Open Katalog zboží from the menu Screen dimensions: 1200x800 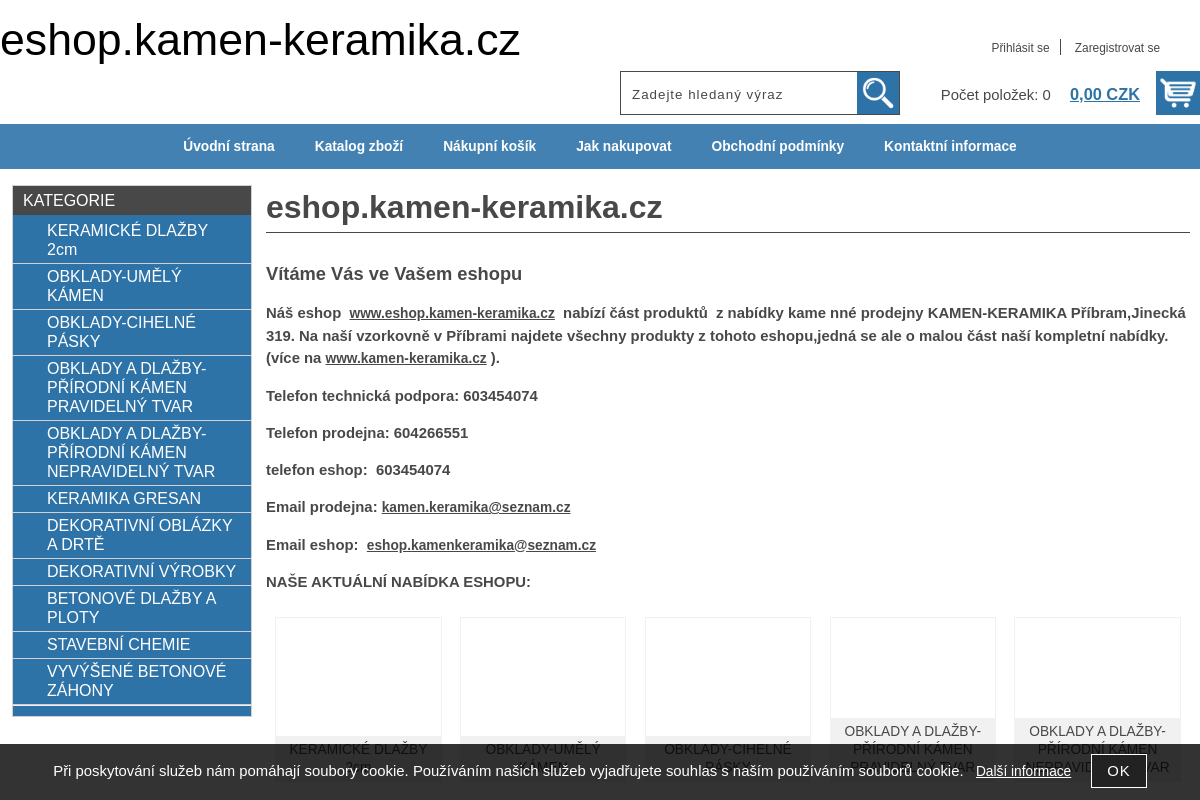pos(359,146)
